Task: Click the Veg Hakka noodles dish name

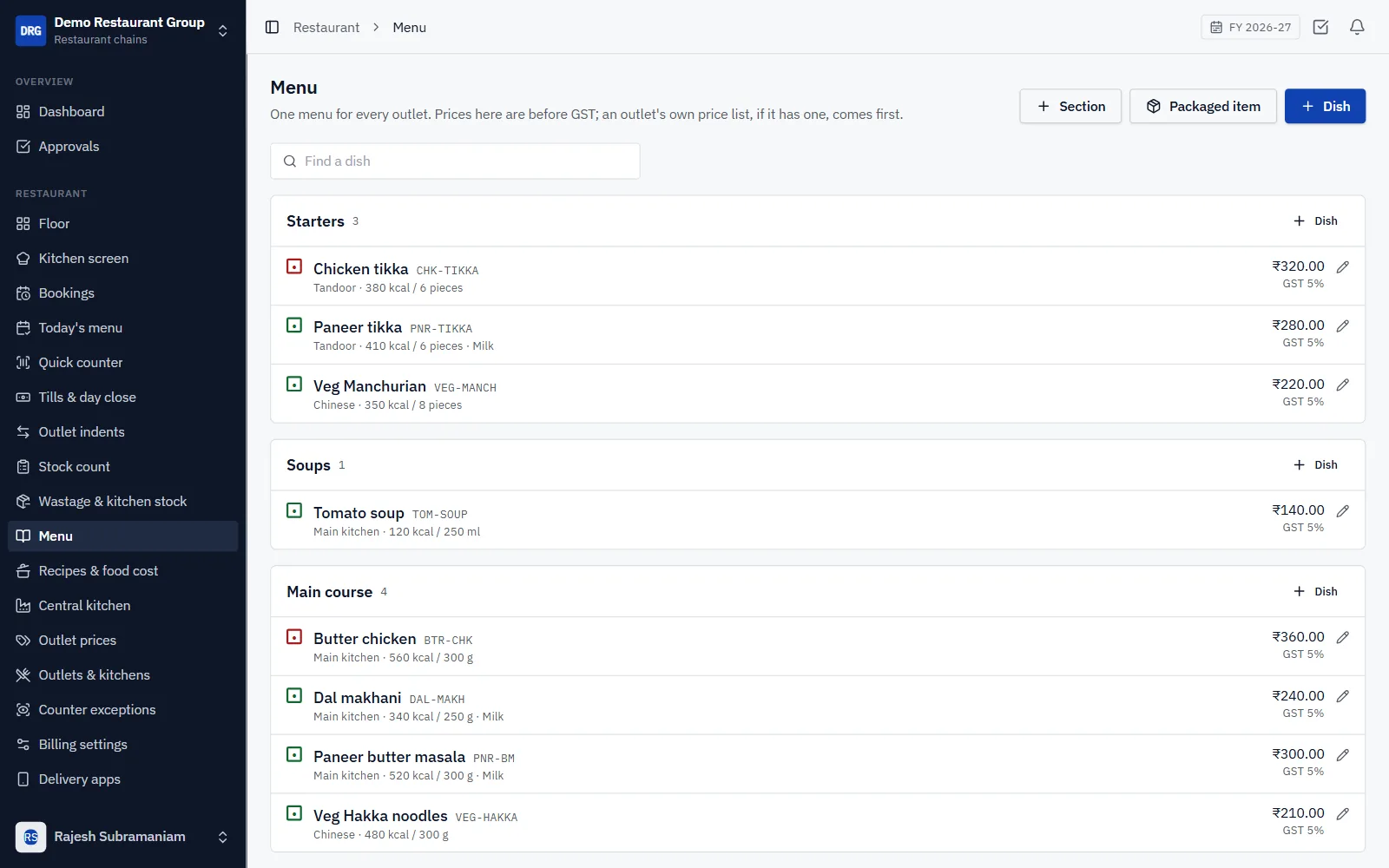Action: coord(380,816)
